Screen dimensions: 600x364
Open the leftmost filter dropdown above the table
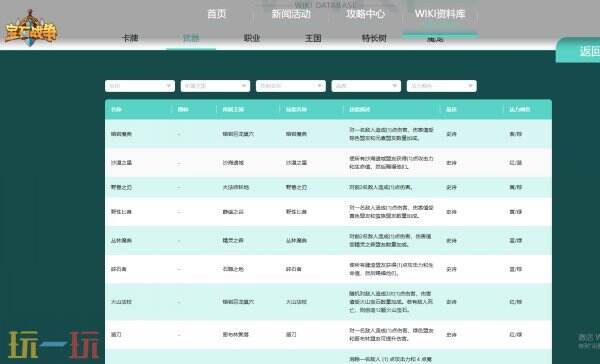140,86
